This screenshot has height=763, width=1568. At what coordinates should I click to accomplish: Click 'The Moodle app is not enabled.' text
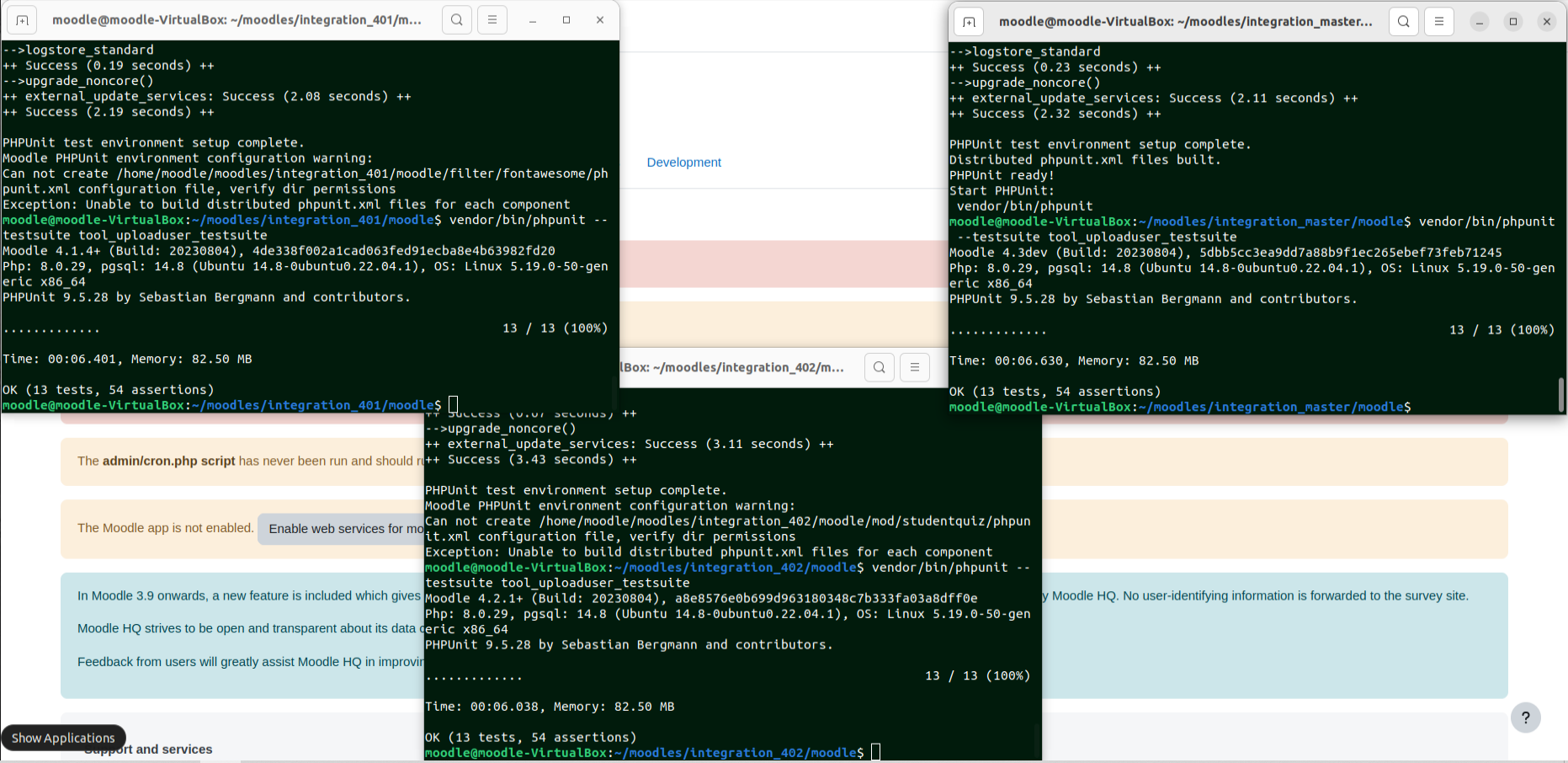click(x=165, y=528)
